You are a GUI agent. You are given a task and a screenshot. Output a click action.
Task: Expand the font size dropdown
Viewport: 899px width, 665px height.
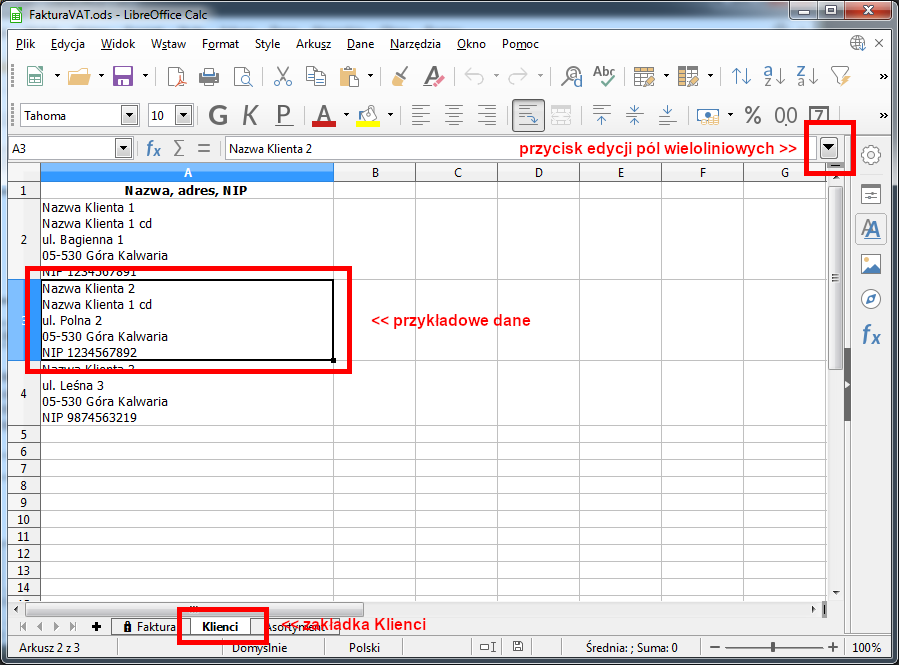coord(183,115)
